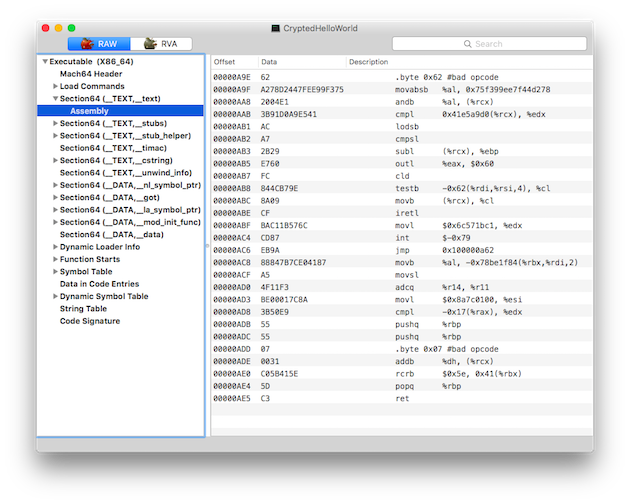Select the jmp 0x100000a62 row
The width and height of the screenshot is (630, 504).
[x=402, y=250]
